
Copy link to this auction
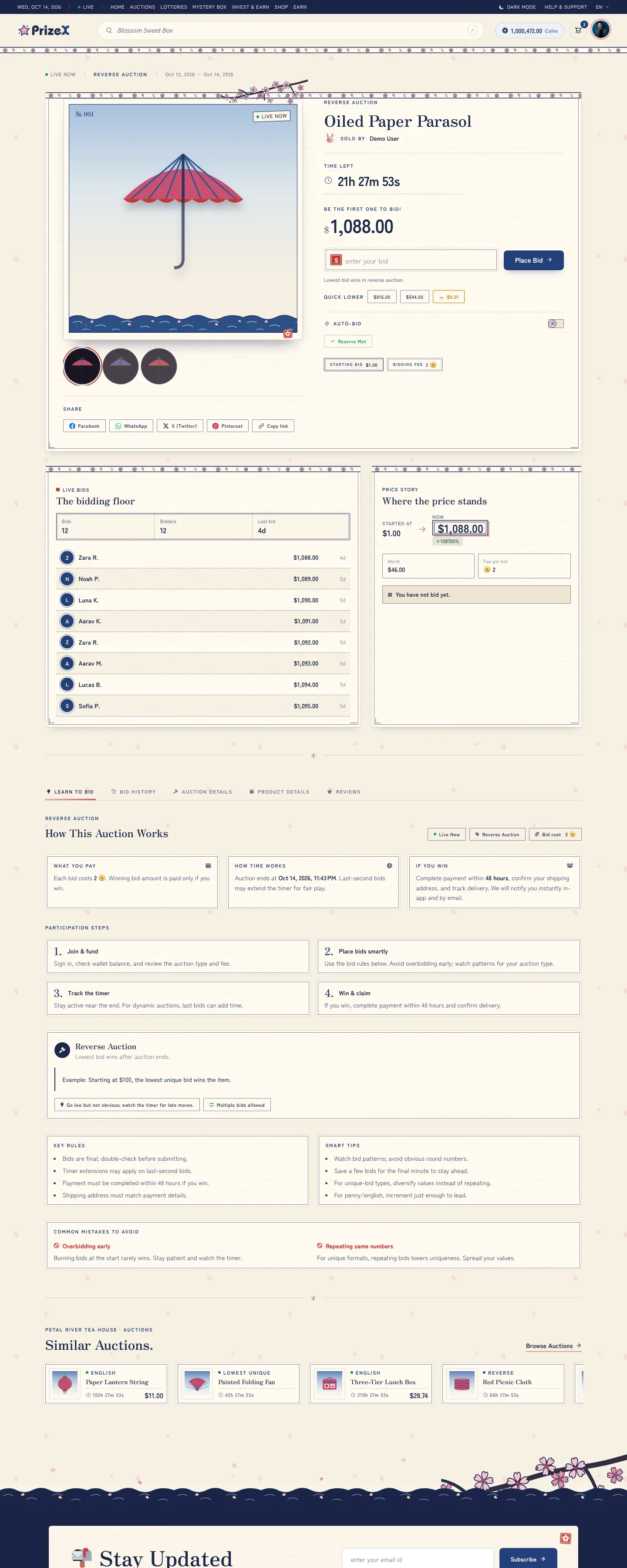point(273,426)
